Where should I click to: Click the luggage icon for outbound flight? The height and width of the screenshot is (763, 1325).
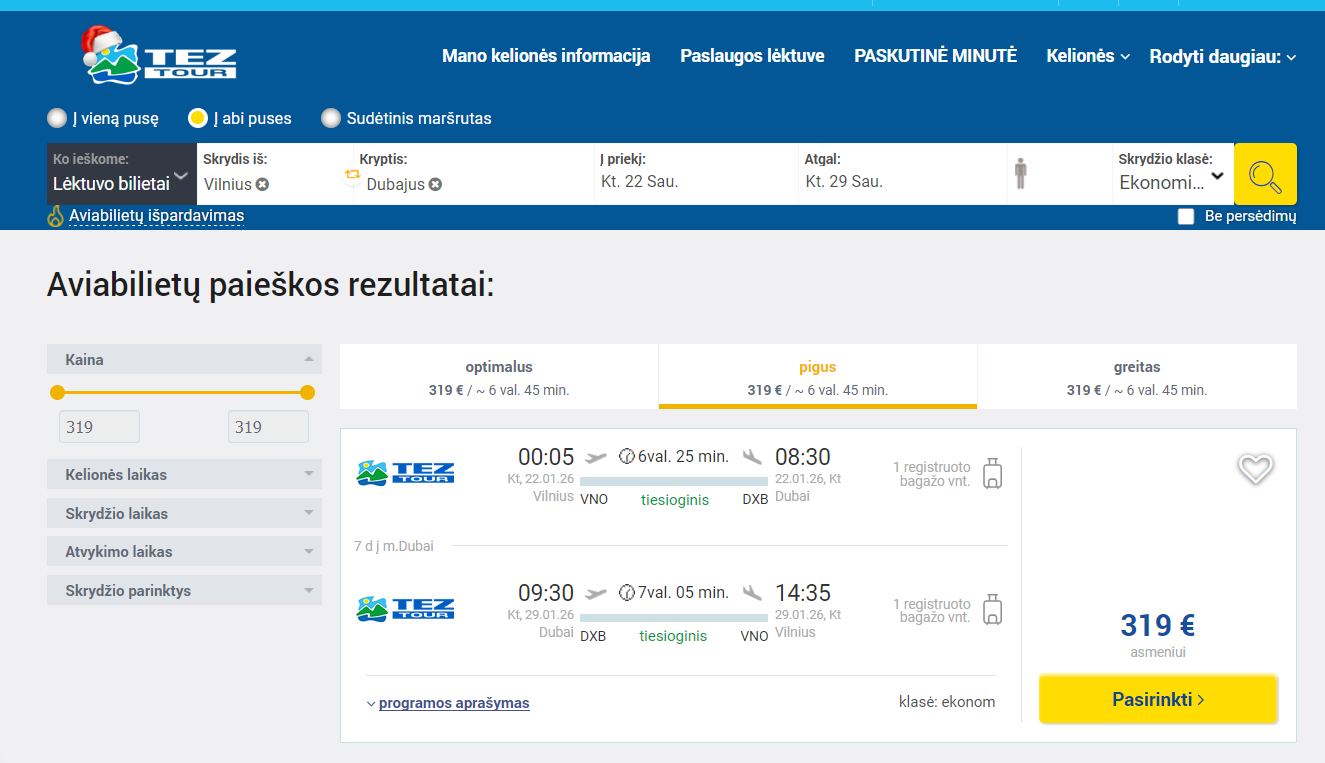pos(992,473)
